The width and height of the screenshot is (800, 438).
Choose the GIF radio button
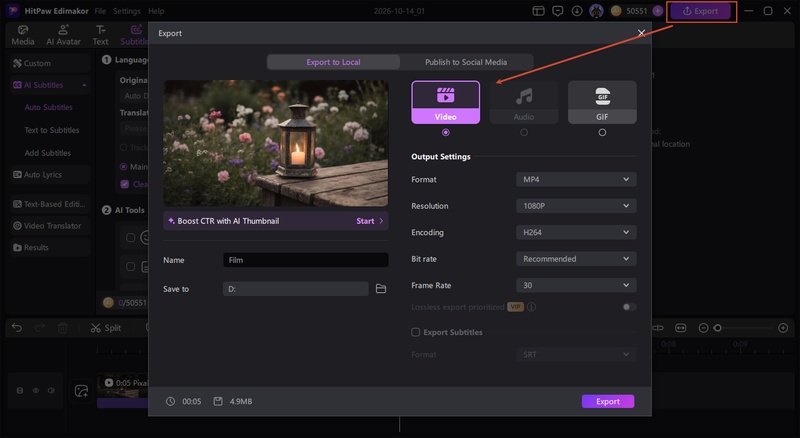pos(602,132)
